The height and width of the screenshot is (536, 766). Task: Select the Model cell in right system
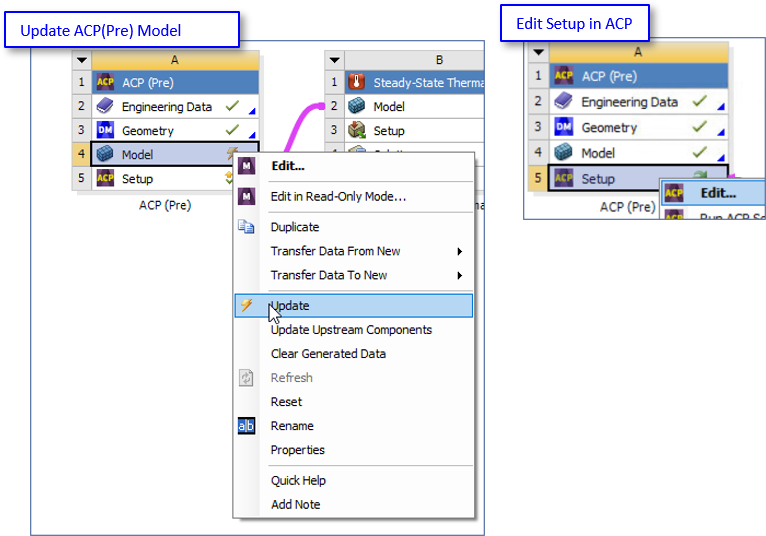point(638,152)
